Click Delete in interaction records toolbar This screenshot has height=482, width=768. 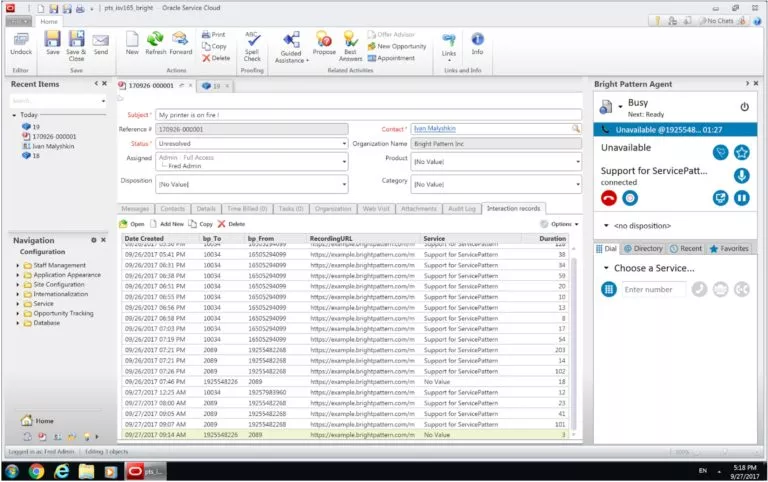click(231, 224)
